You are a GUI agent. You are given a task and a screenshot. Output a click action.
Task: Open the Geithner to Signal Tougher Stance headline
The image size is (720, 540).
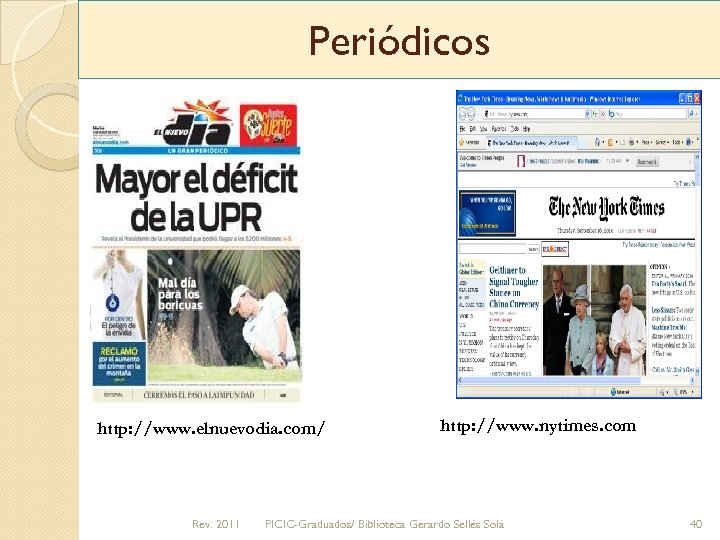[514, 287]
